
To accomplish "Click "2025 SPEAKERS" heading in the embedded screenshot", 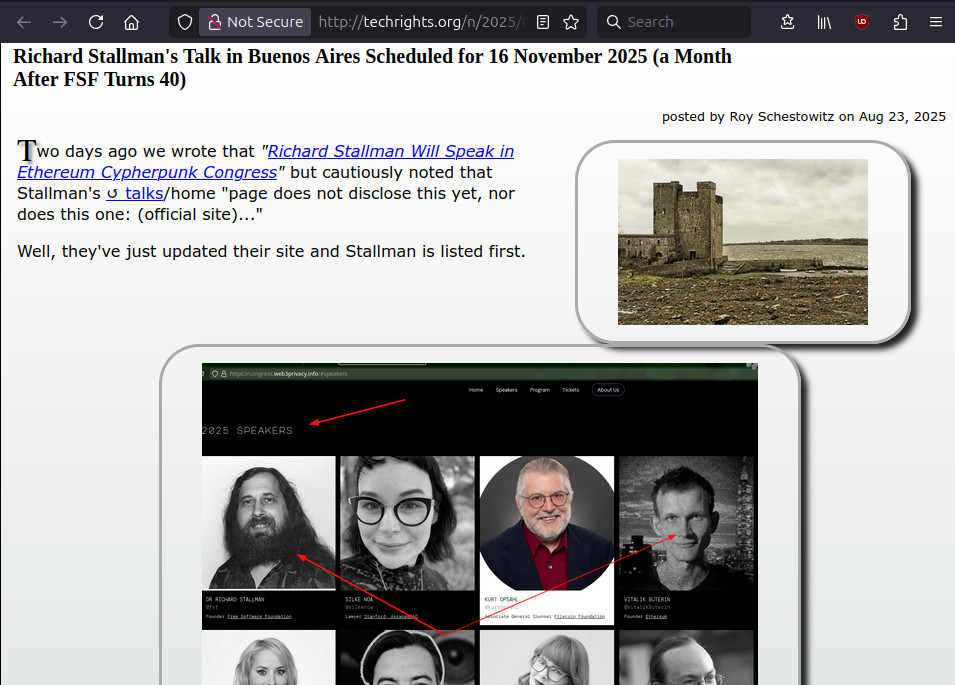I will click(247, 430).
